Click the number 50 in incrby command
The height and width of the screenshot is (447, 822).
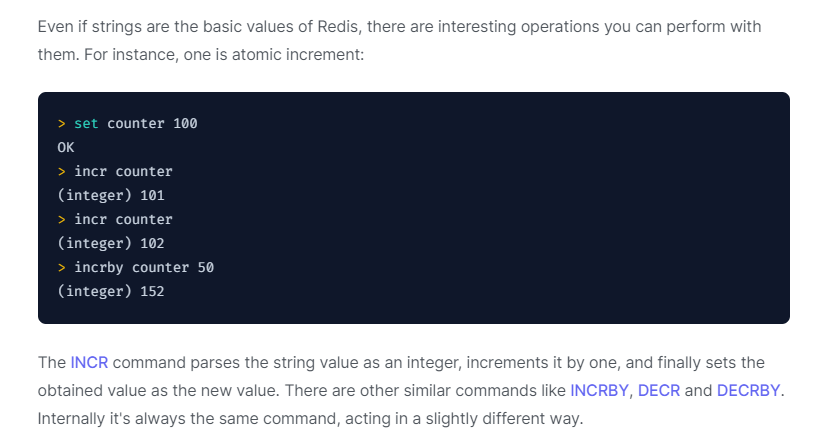[205, 267]
